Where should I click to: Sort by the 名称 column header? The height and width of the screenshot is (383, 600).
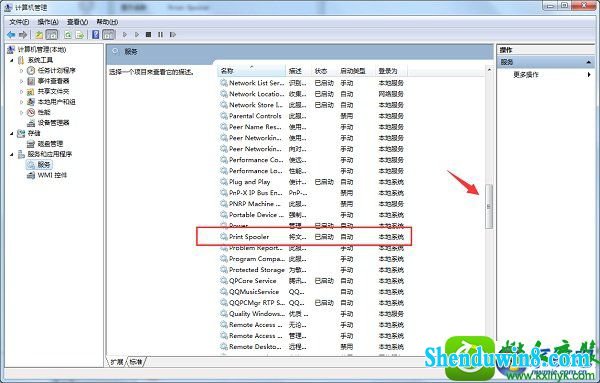252,71
